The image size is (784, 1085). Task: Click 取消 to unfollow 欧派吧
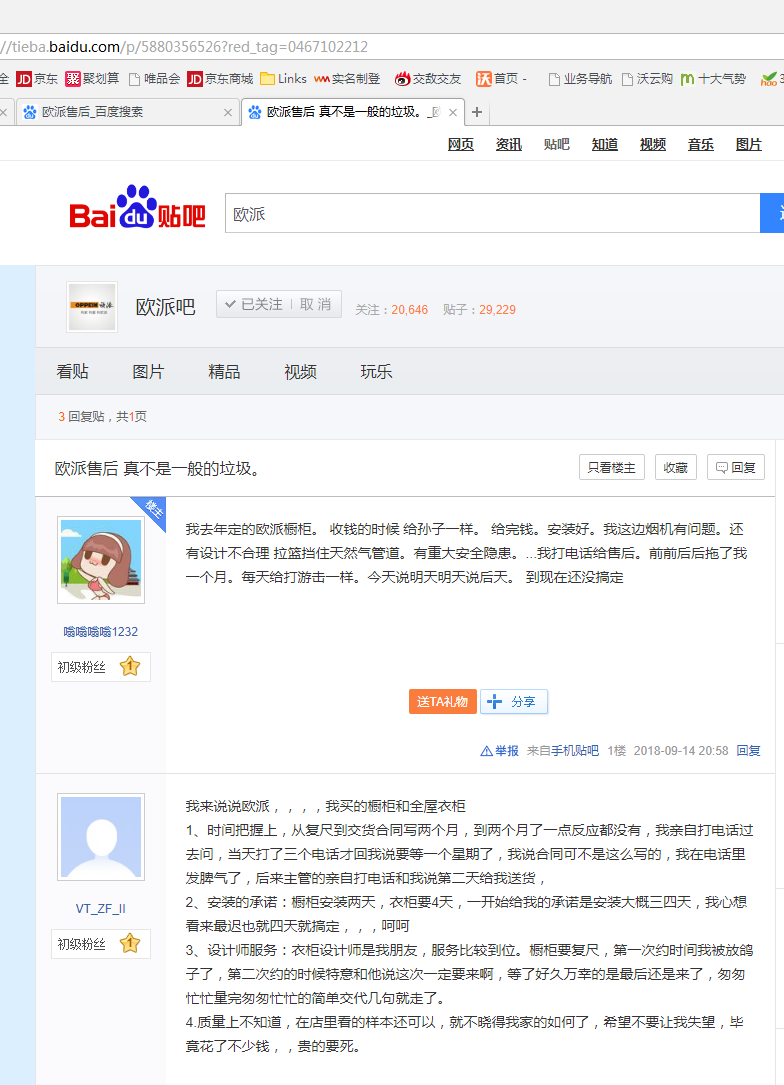[316, 304]
